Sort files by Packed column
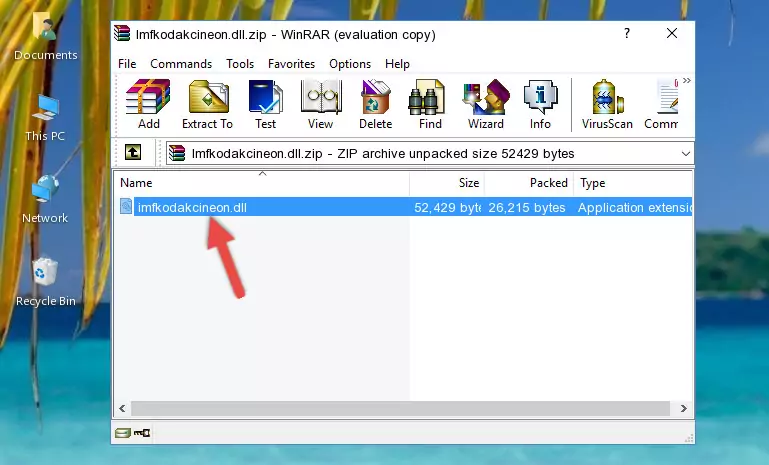Image resolution: width=769 pixels, height=465 pixels. (529, 183)
